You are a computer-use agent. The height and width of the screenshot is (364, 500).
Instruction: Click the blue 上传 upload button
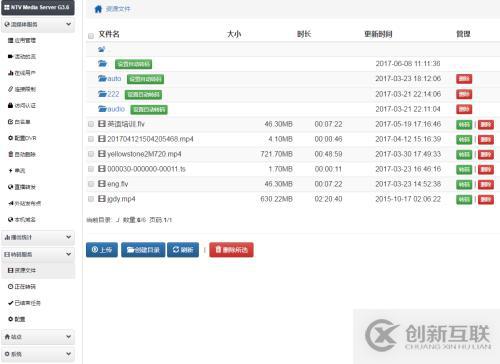tap(102, 250)
